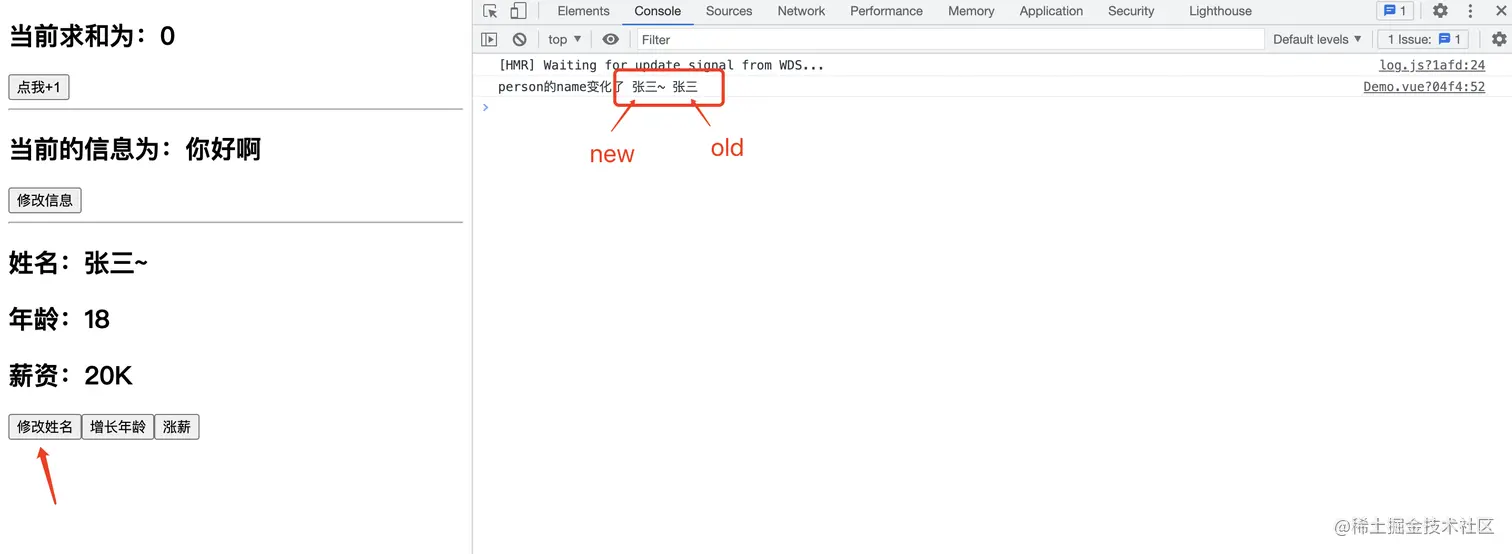The width and height of the screenshot is (1512, 554).
Task: Open the Demo.vue?04f4:52 source link
Action: [x=1424, y=87]
